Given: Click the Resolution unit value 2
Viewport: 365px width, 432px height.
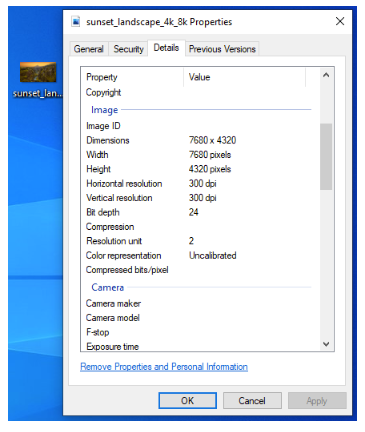Looking at the screenshot, I should coord(191,241).
